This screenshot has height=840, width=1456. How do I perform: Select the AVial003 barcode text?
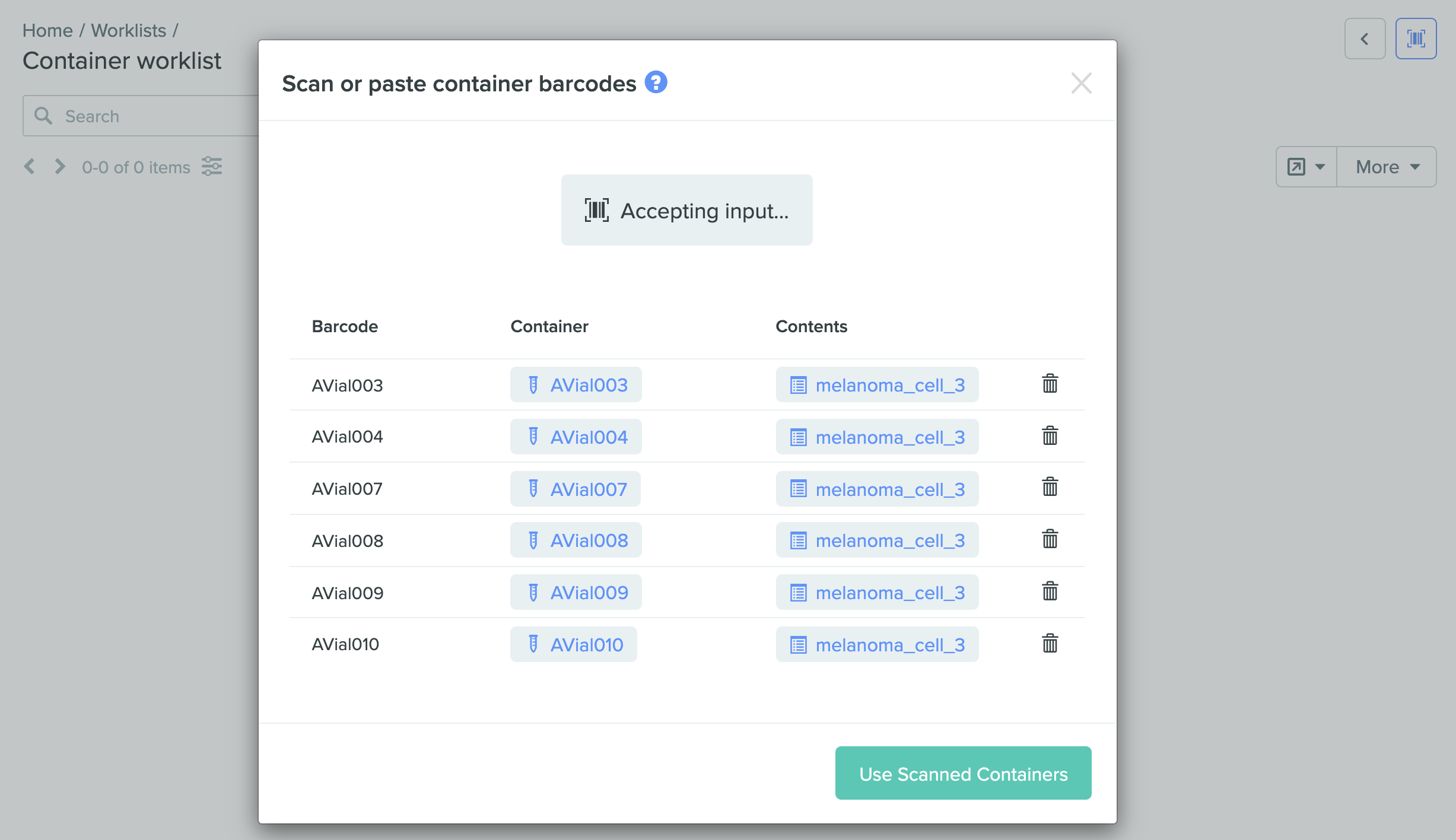(347, 385)
